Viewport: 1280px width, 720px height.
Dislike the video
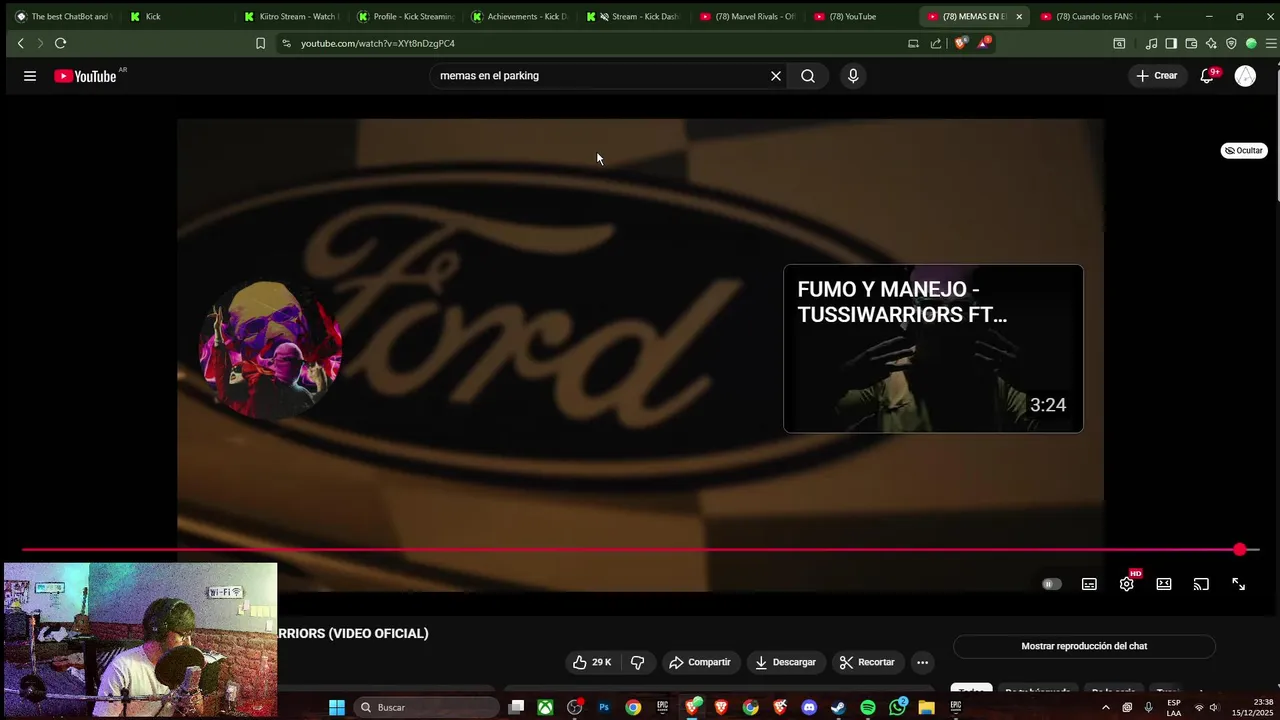point(638,662)
